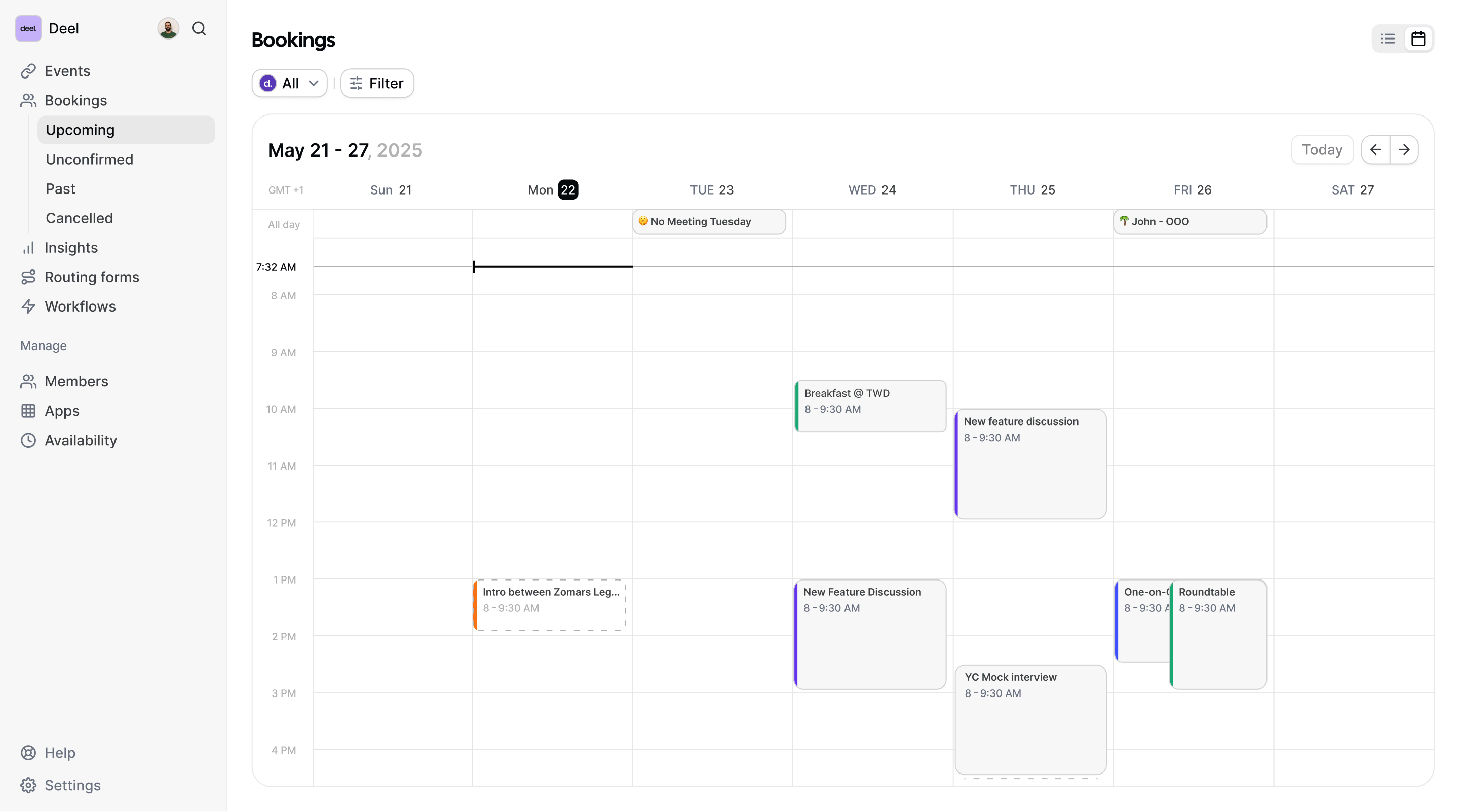Viewport: 1459px width, 812px height.
Task: Open search with the magnifying glass icon
Action: click(x=200, y=28)
